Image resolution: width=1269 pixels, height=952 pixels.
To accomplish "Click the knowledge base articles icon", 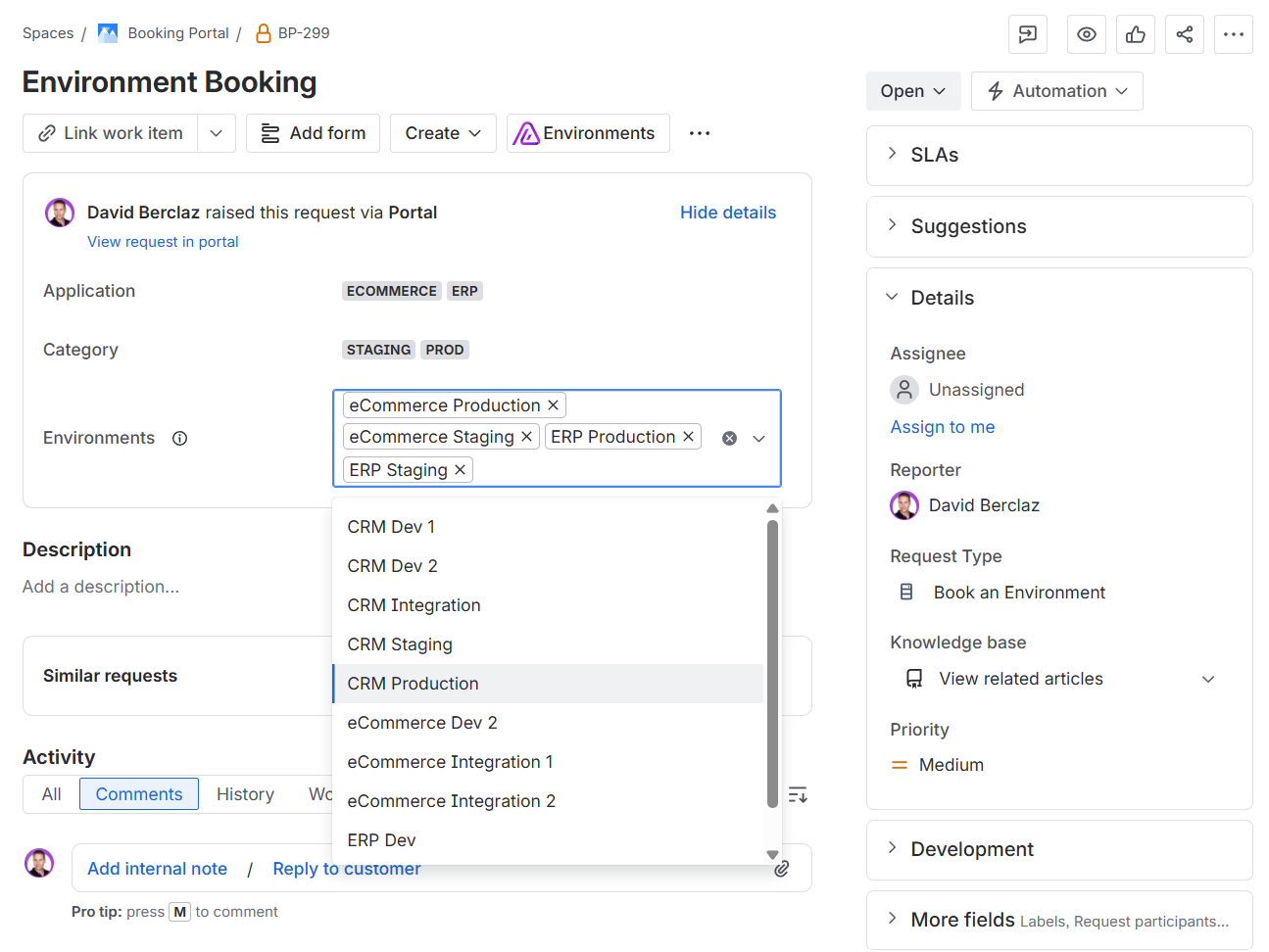I will click(x=914, y=679).
